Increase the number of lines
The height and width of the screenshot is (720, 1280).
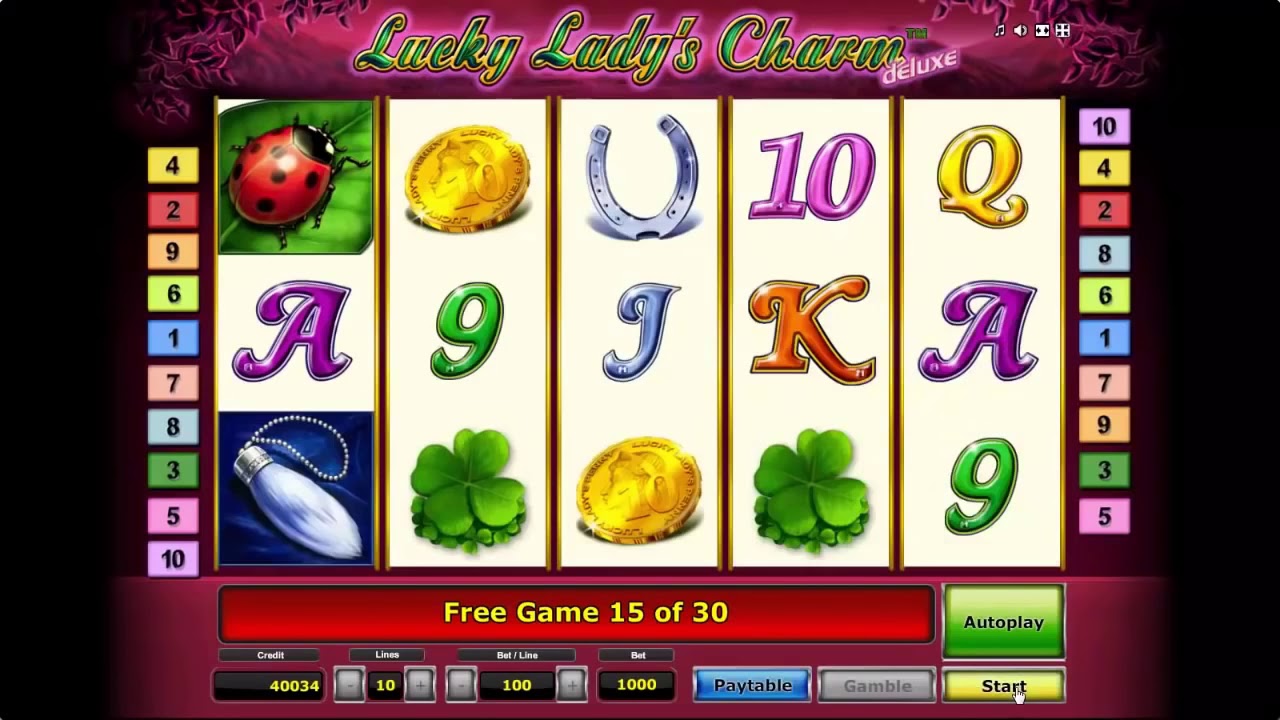click(420, 685)
